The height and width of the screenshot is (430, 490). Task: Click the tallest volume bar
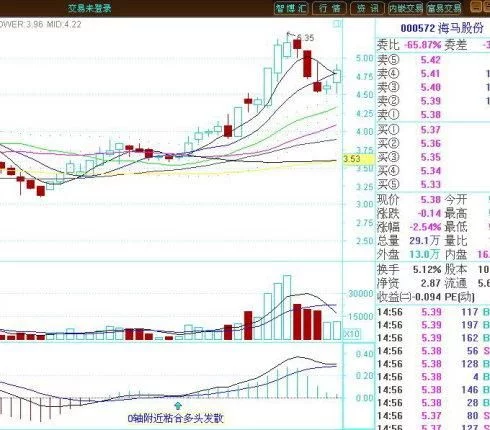[x=287, y=307]
